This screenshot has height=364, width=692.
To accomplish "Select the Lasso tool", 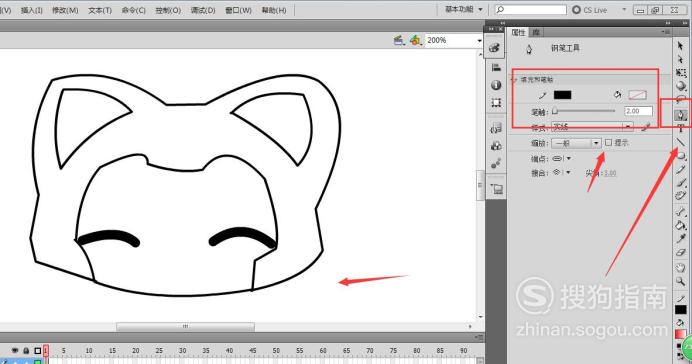I will pos(681,100).
